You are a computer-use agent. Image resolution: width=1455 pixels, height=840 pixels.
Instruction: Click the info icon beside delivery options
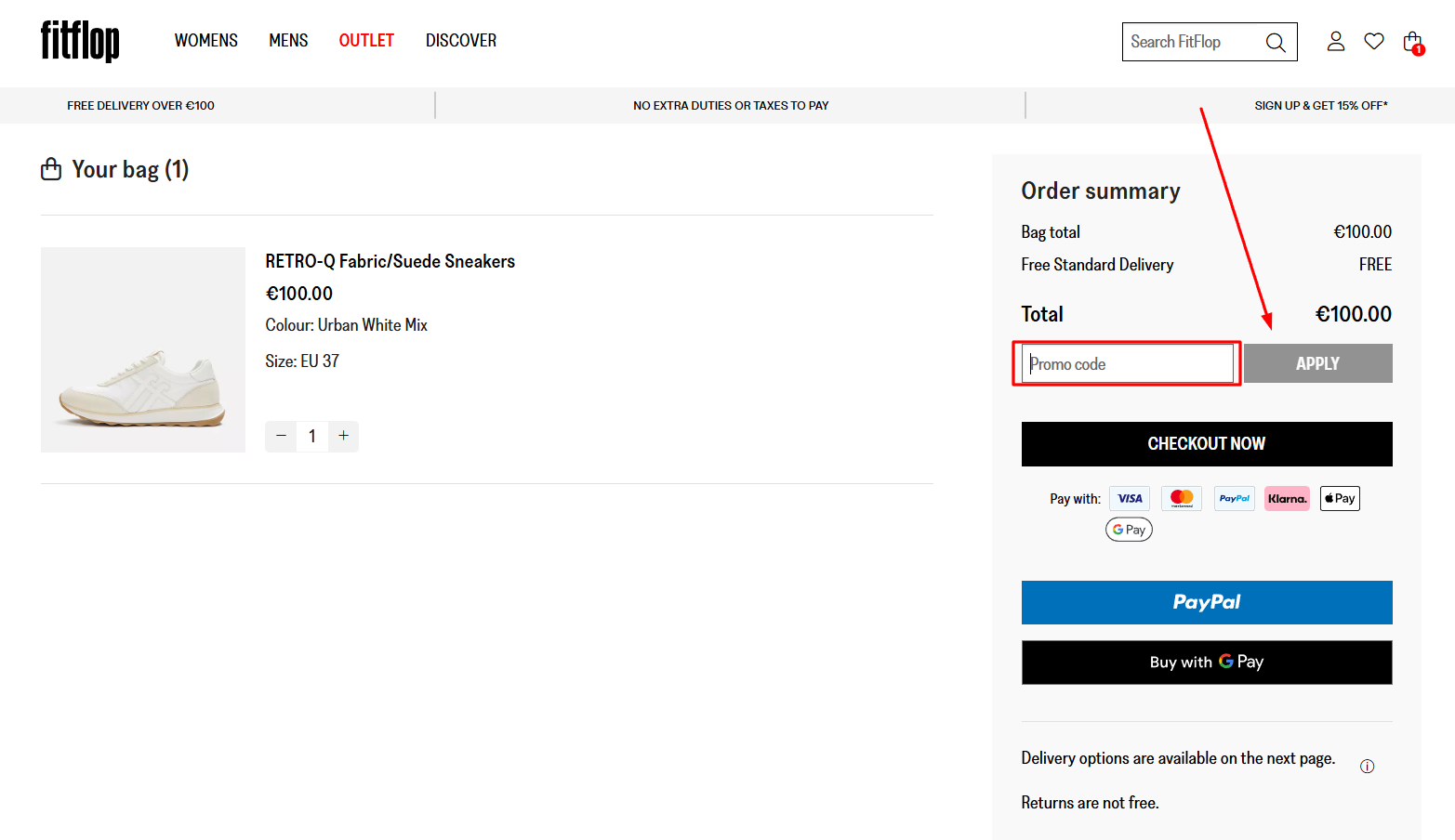coord(1367,766)
